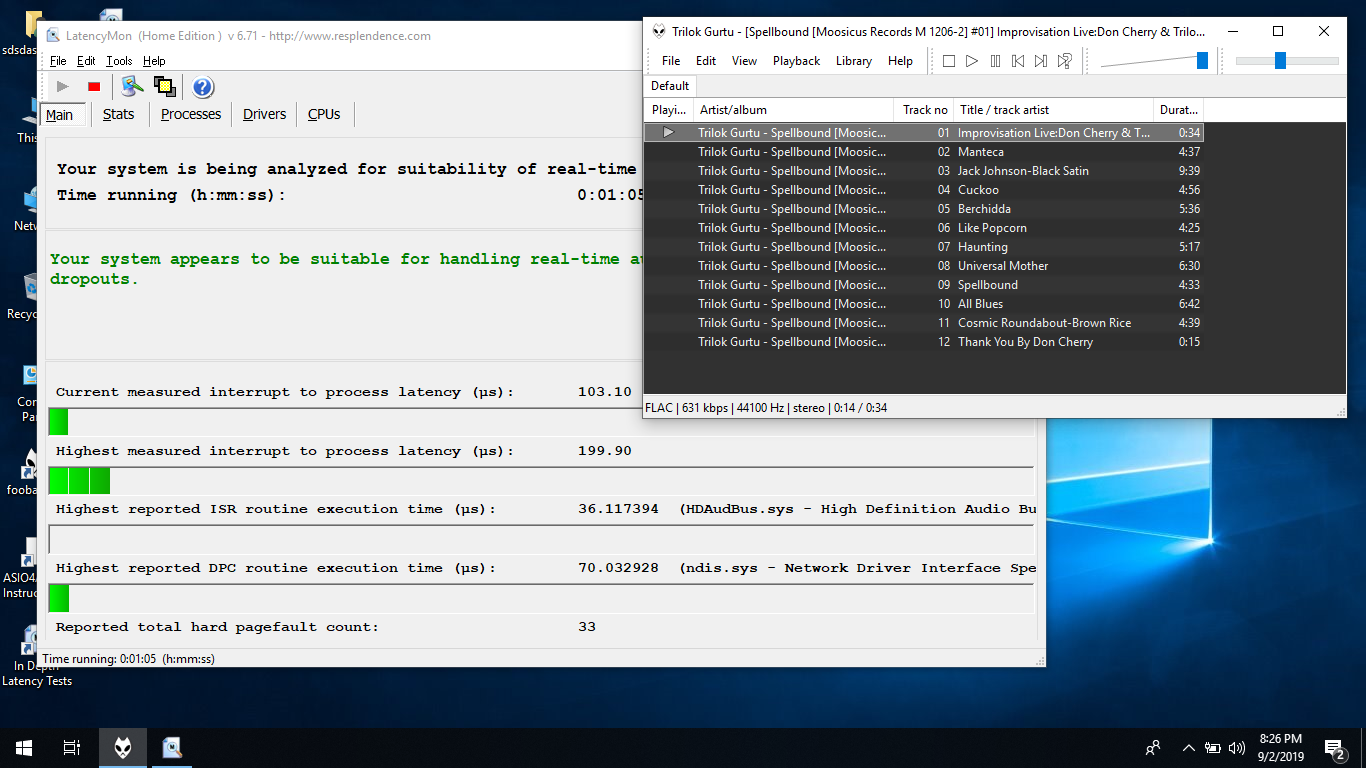1366x768 pixels.
Task: Open the foobar2000 Edit menu
Action: 706,61
